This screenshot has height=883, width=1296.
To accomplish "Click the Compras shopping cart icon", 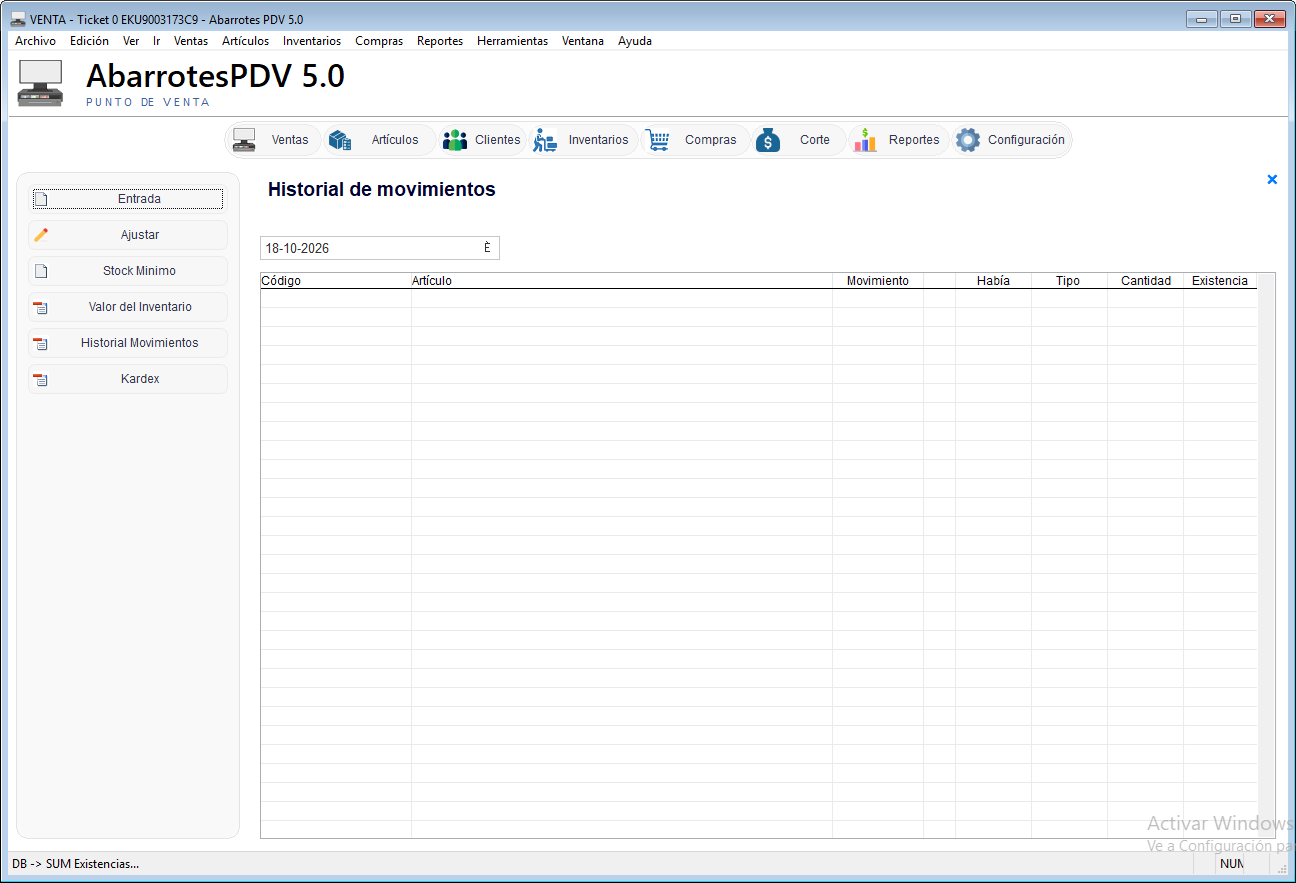I will click(657, 140).
